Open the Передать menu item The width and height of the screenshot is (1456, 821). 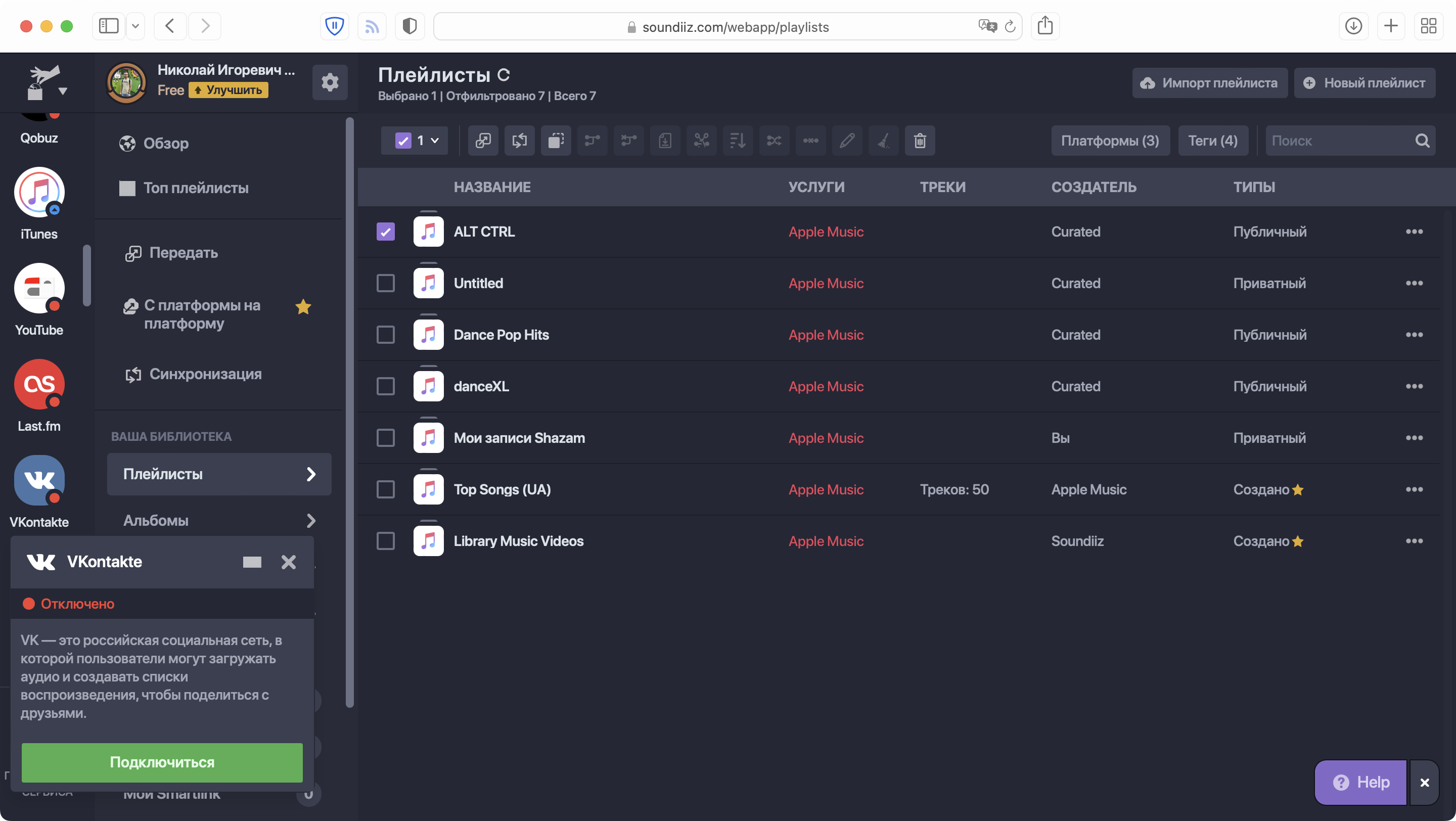172,253
